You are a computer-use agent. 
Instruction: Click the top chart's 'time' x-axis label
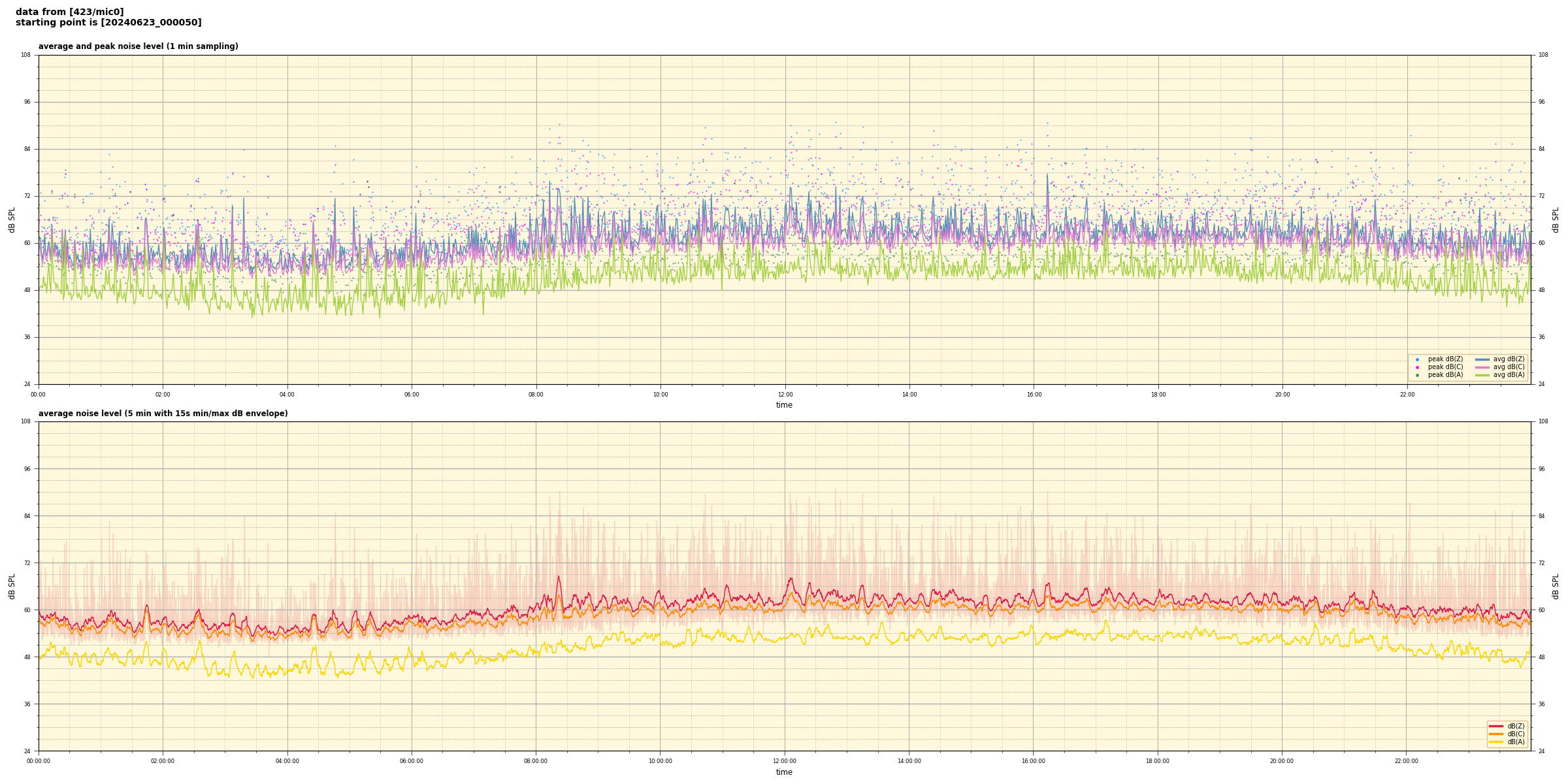click(x=784, y=405)
